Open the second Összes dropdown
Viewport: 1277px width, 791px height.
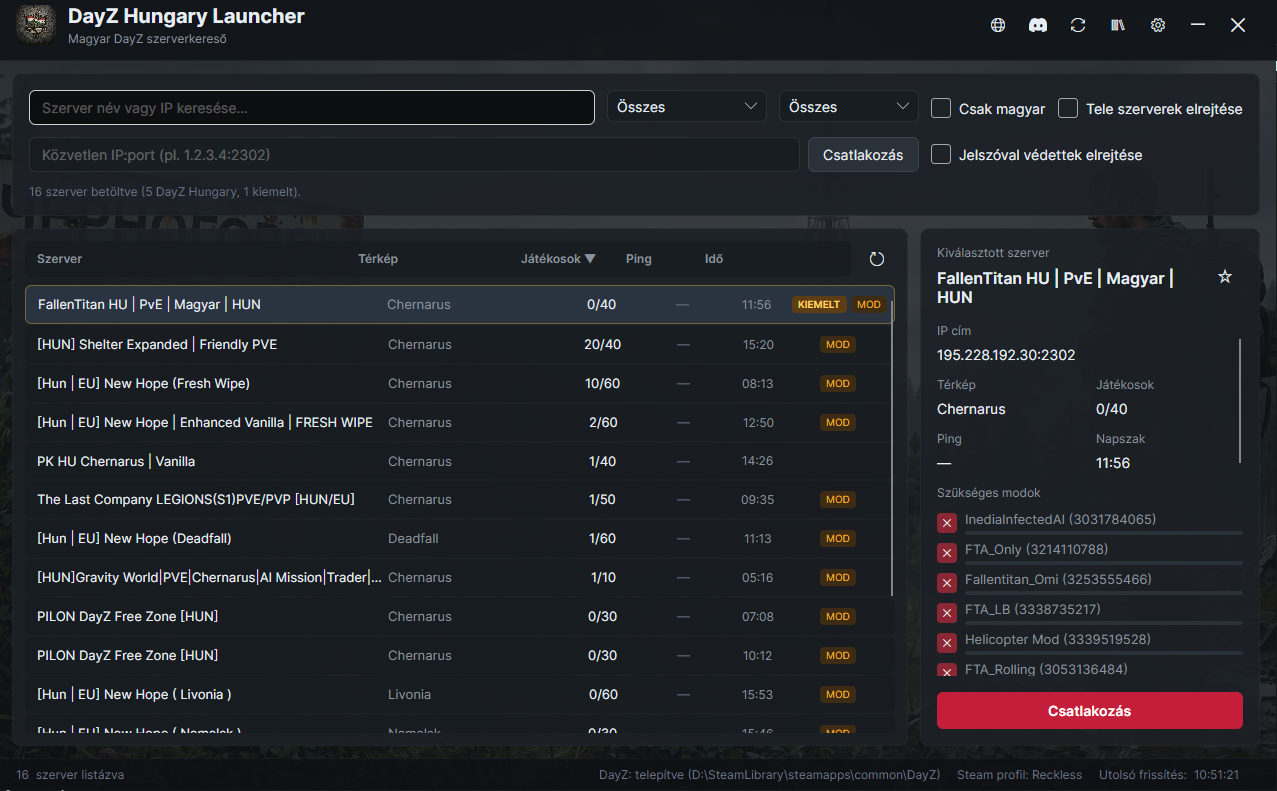pos(848,107)
